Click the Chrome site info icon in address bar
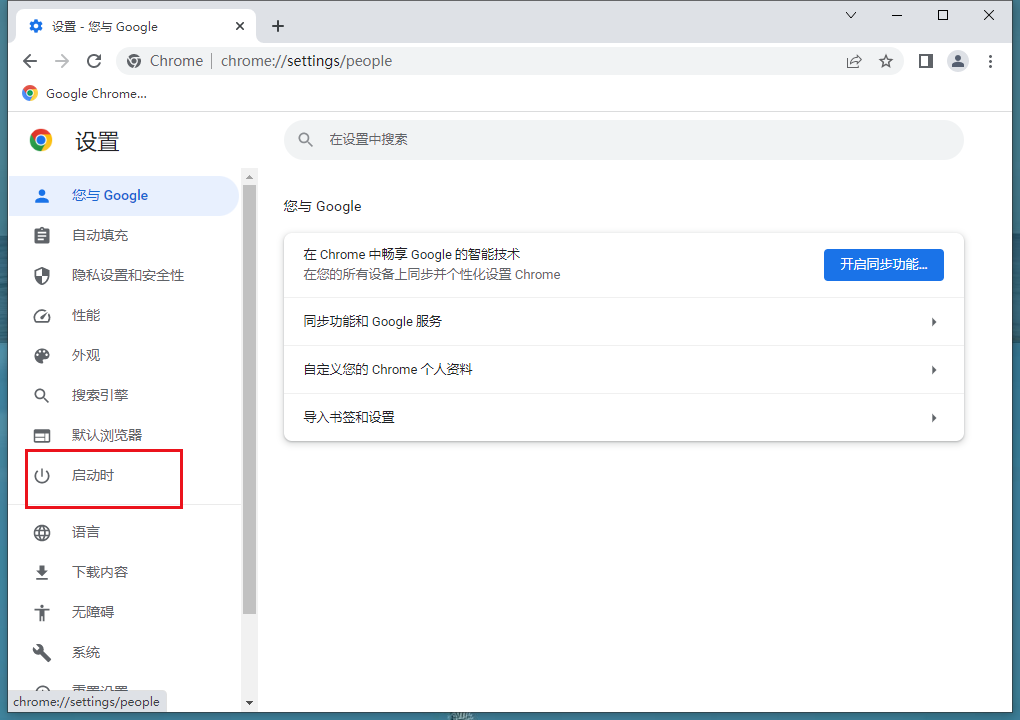 134,61
